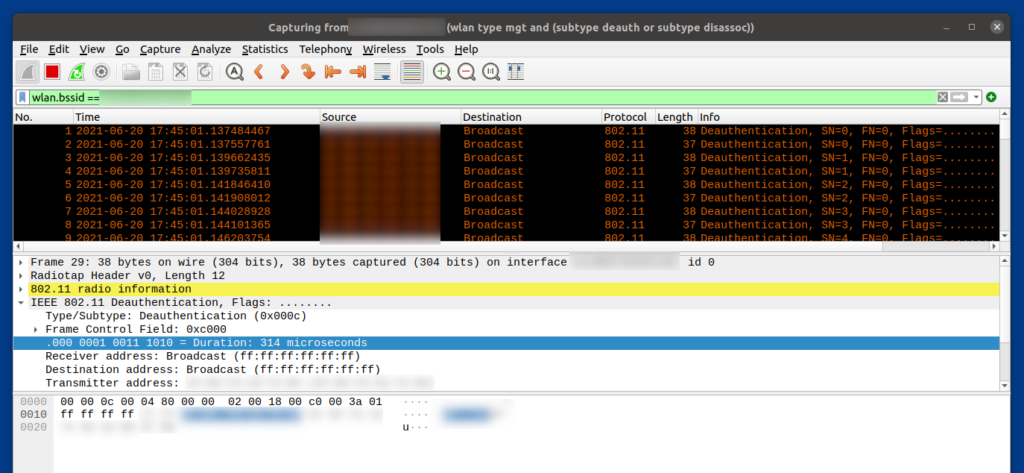1024x473 pixels.
Task: Go back to previous packet arrow
Action: click(259, 72)
